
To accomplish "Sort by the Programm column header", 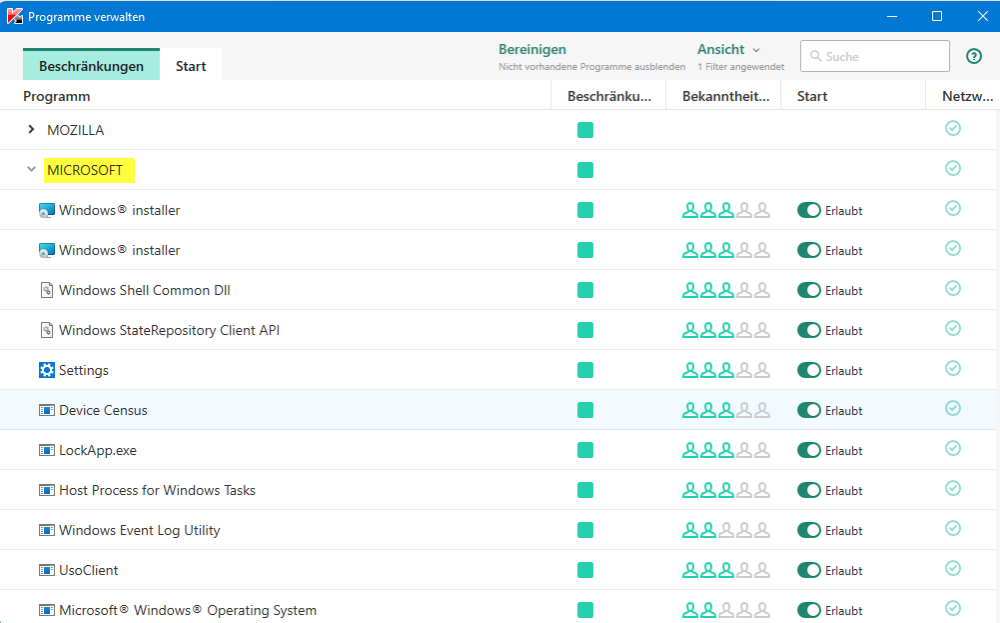I will tap(57, 97).
